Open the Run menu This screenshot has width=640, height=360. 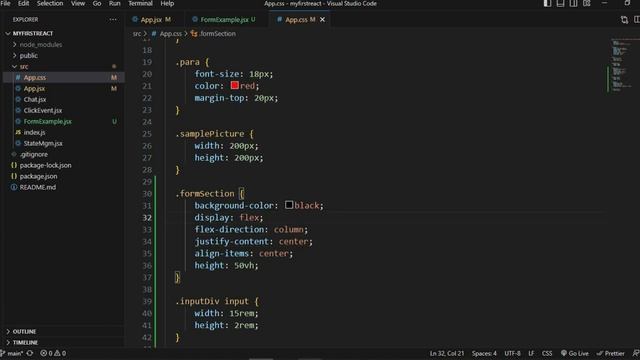pos(114,3)
